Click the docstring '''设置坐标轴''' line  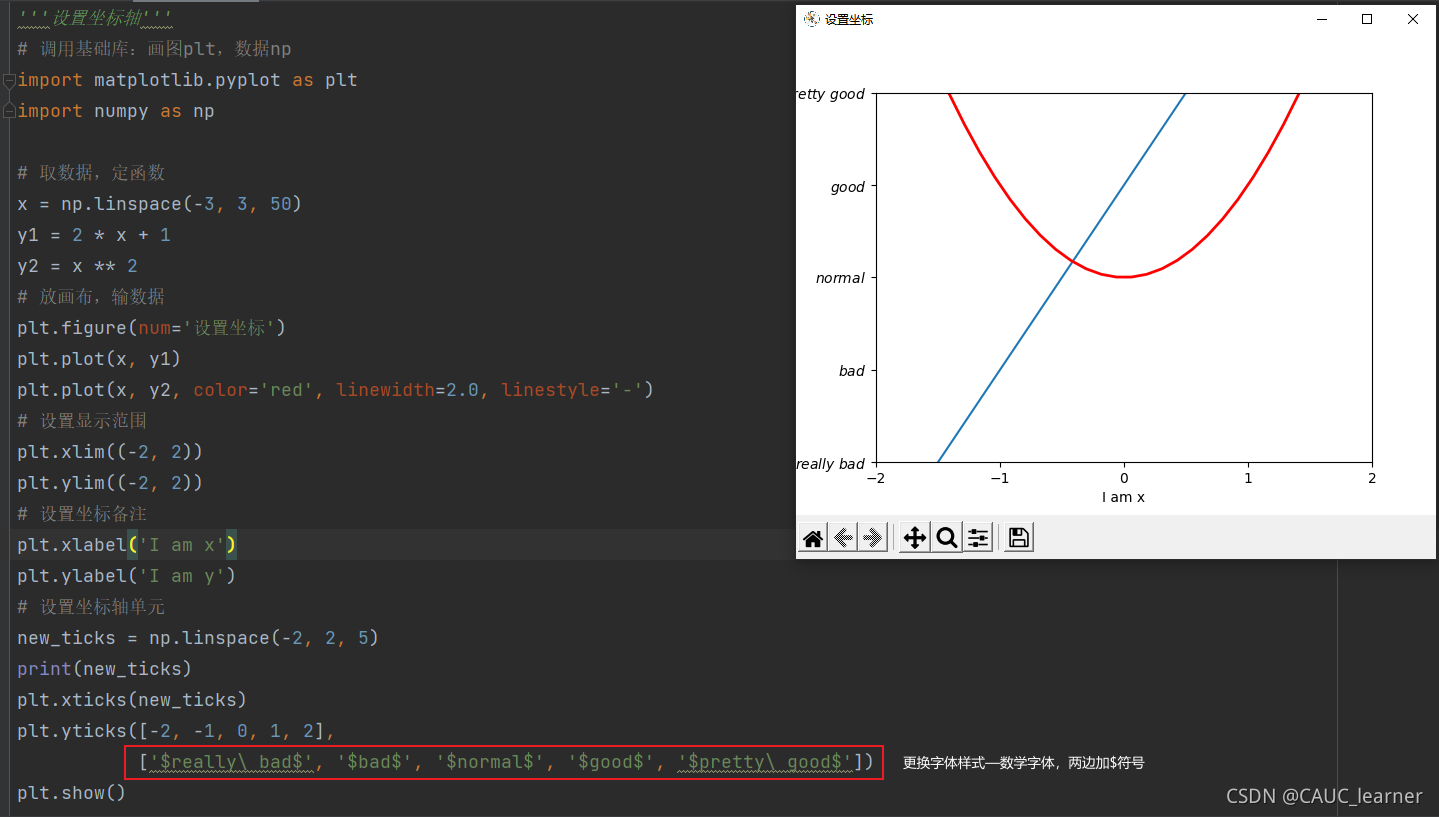click(94, 18)
